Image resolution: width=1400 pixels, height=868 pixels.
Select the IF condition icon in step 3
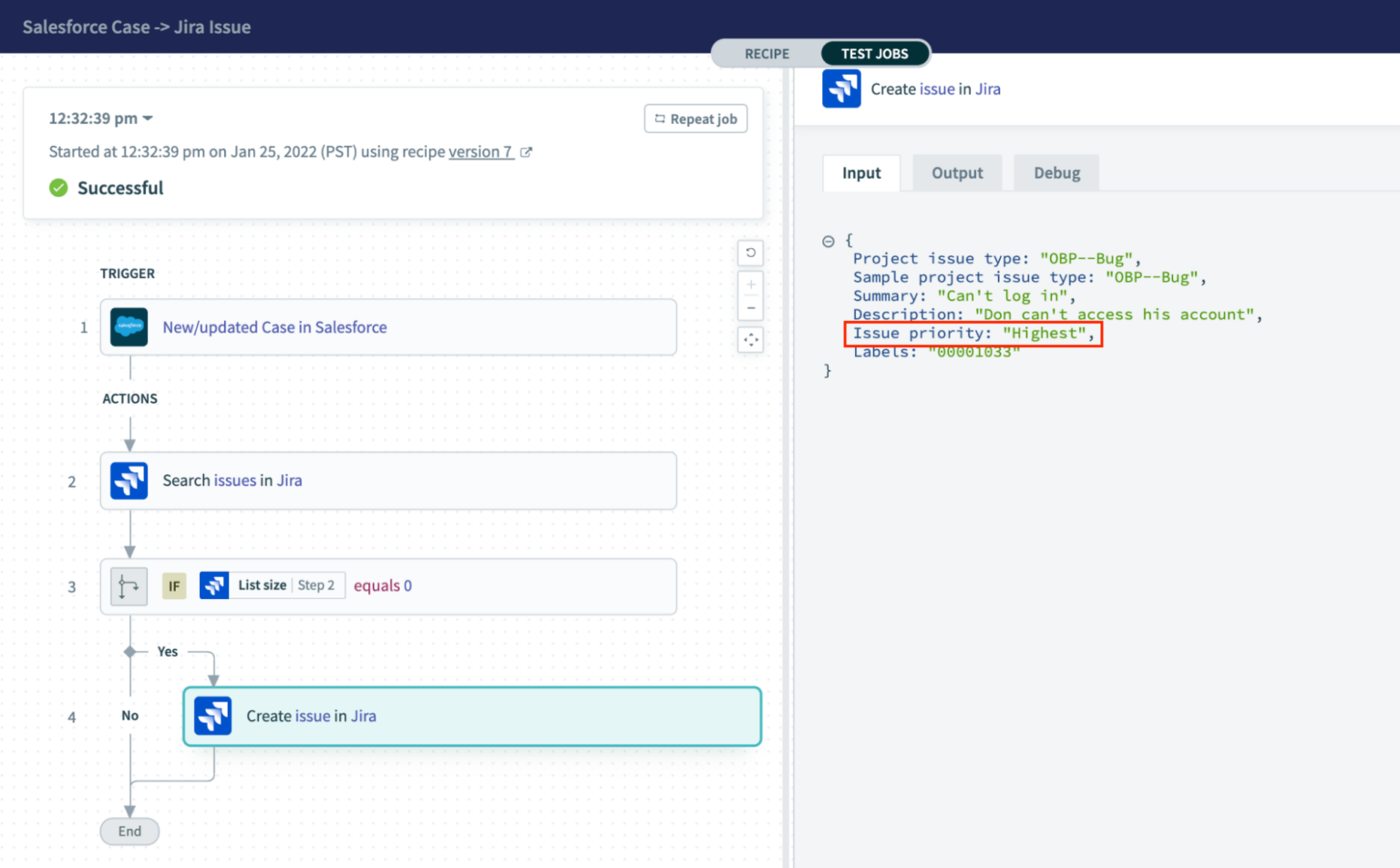[x=129, y=586]
